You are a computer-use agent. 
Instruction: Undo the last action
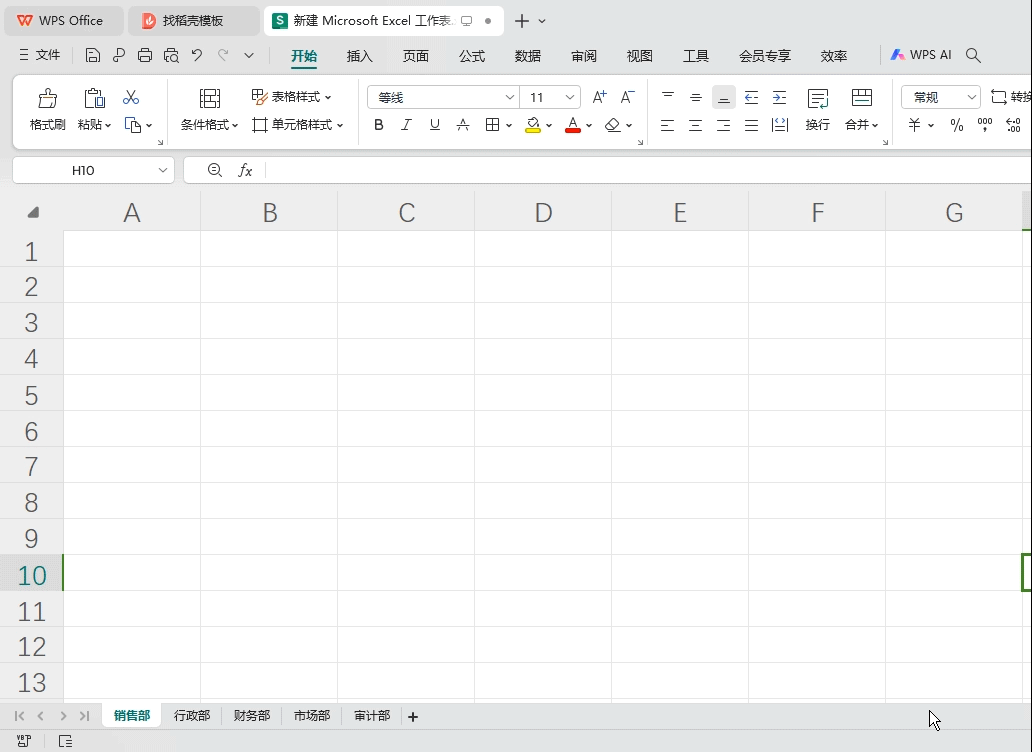coord(197,55)
